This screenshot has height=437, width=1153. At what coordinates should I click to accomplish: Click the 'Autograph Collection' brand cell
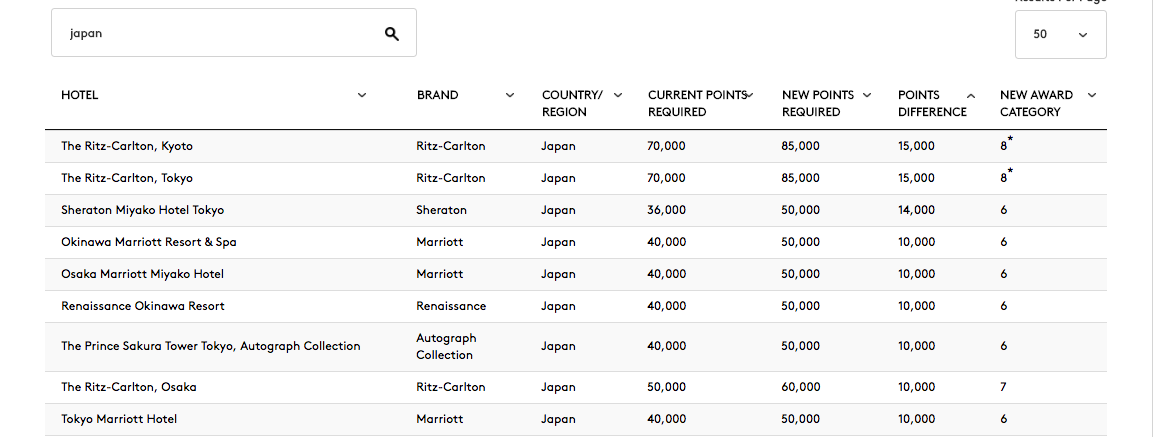pos(446,347)
